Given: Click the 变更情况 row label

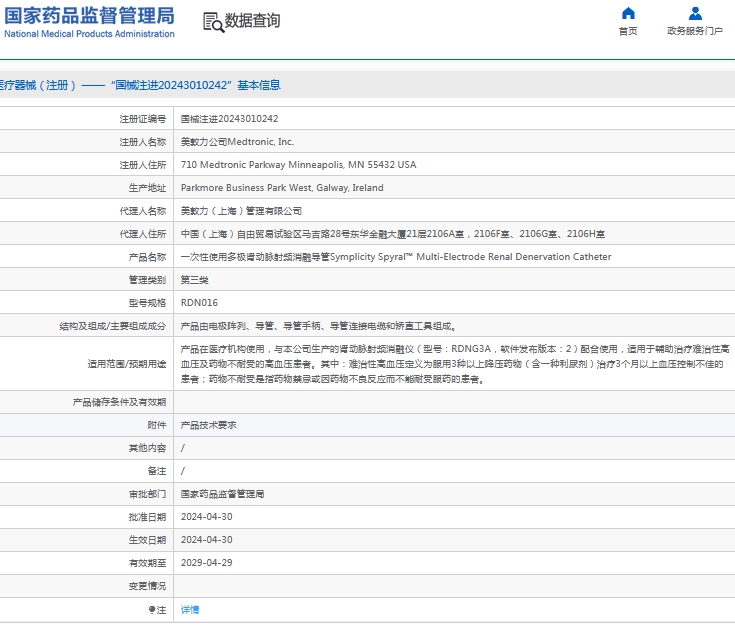Looking at the screenshot, I should 148,586.
